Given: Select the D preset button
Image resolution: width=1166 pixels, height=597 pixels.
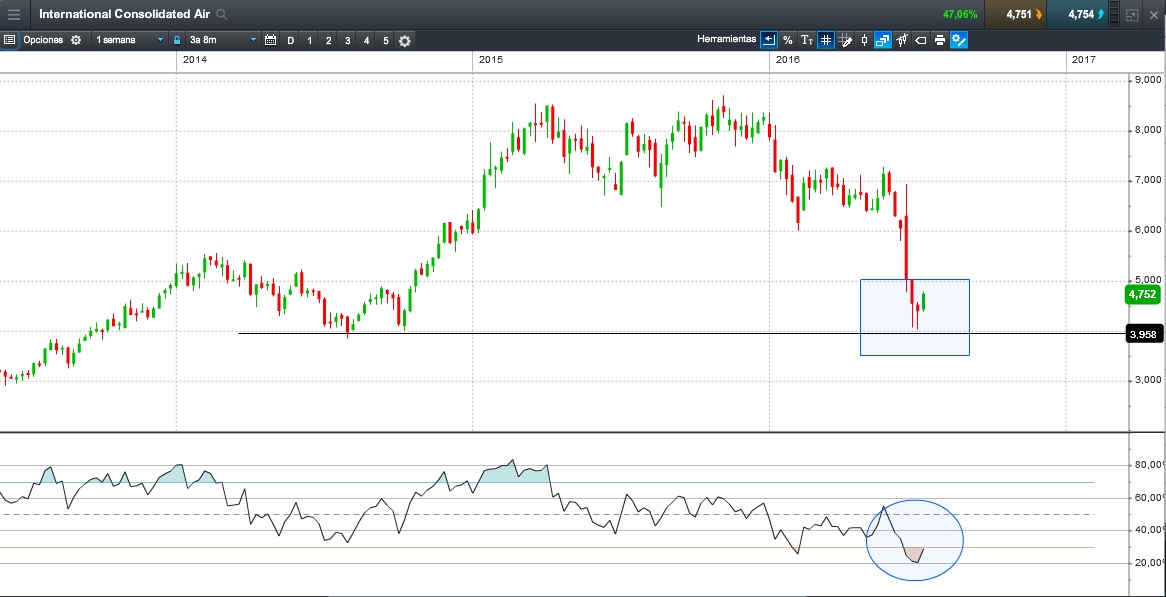Looking at the screenshot, I should [x=291, y=40].
